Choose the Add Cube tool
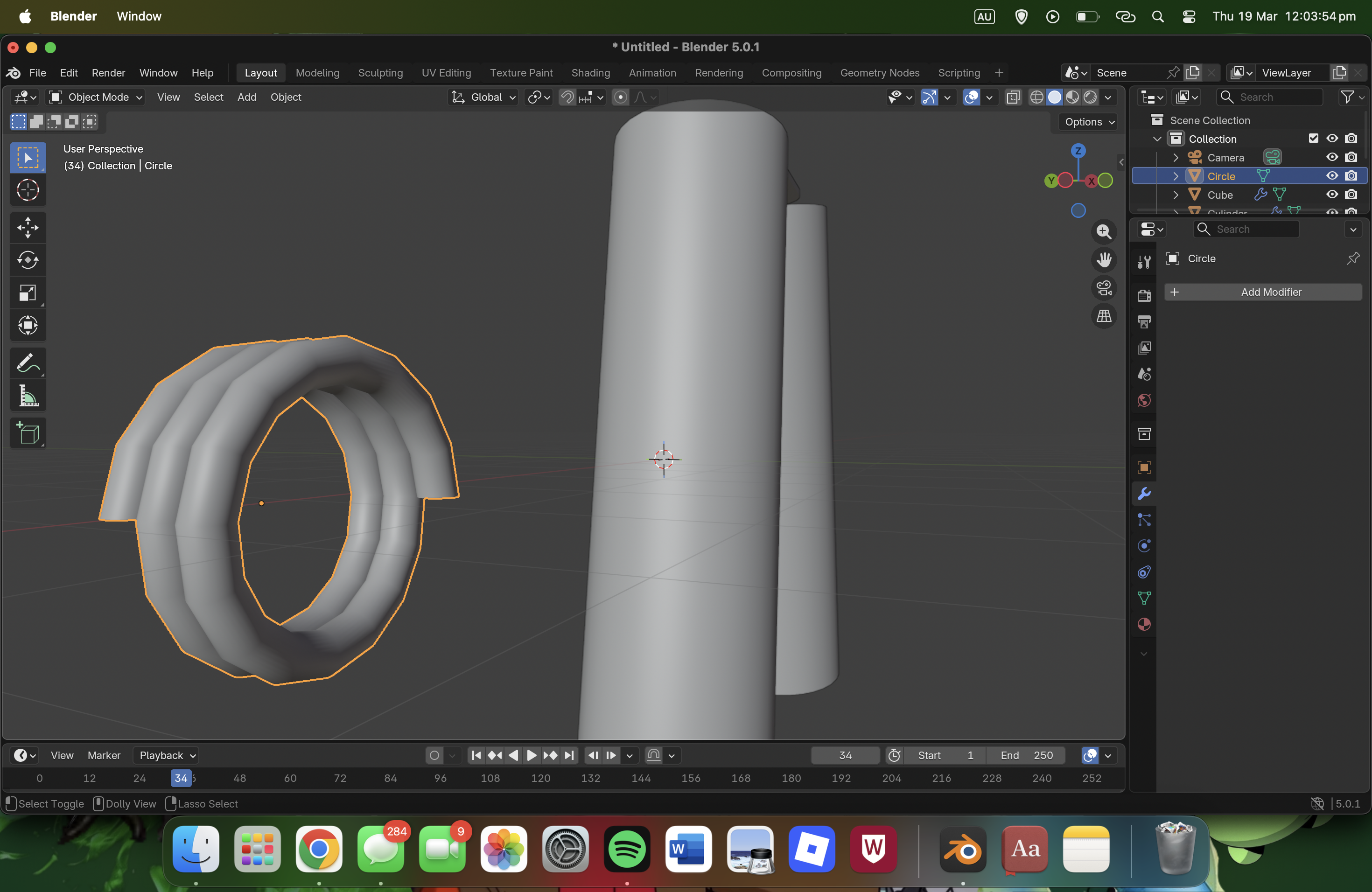This screenshot has height=892, width=1372. click(x=28, y=433)
